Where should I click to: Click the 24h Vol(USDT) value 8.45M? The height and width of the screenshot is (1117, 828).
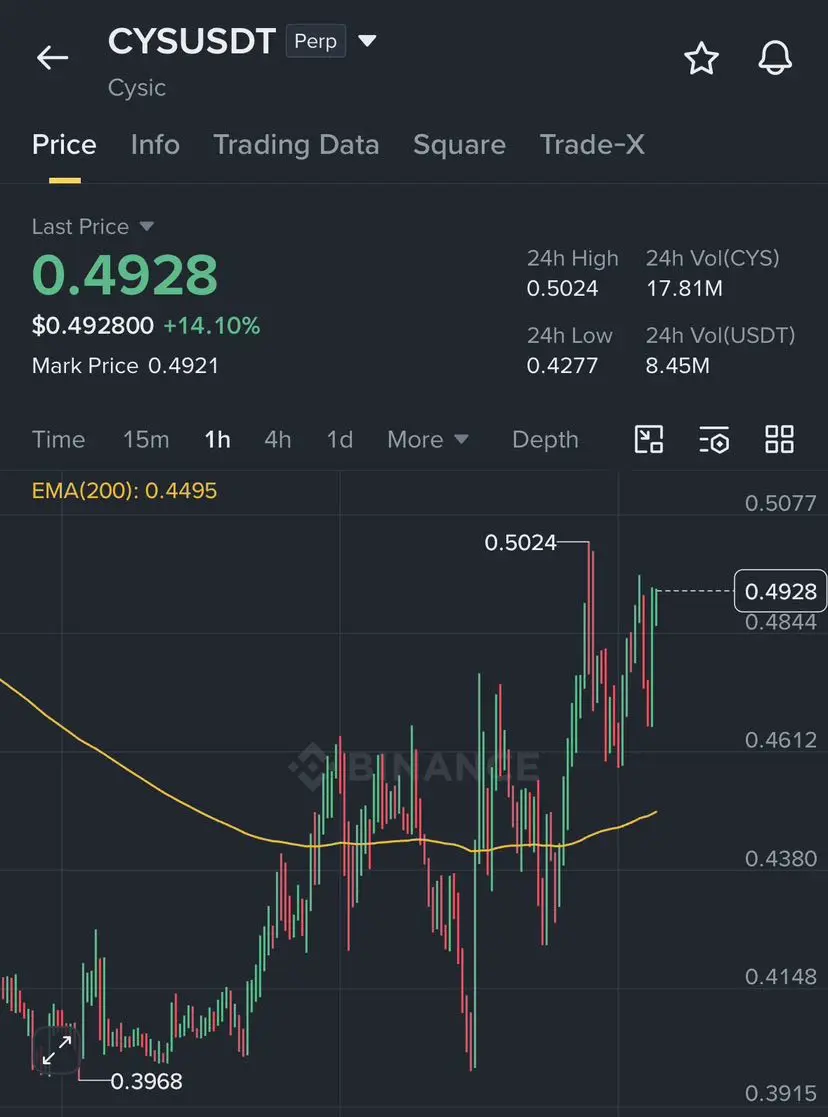pyautogui.click(x=678, y=365)
